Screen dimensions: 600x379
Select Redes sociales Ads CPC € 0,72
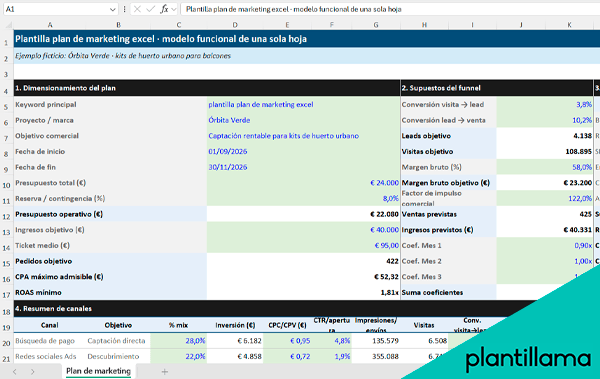(287, 356)
